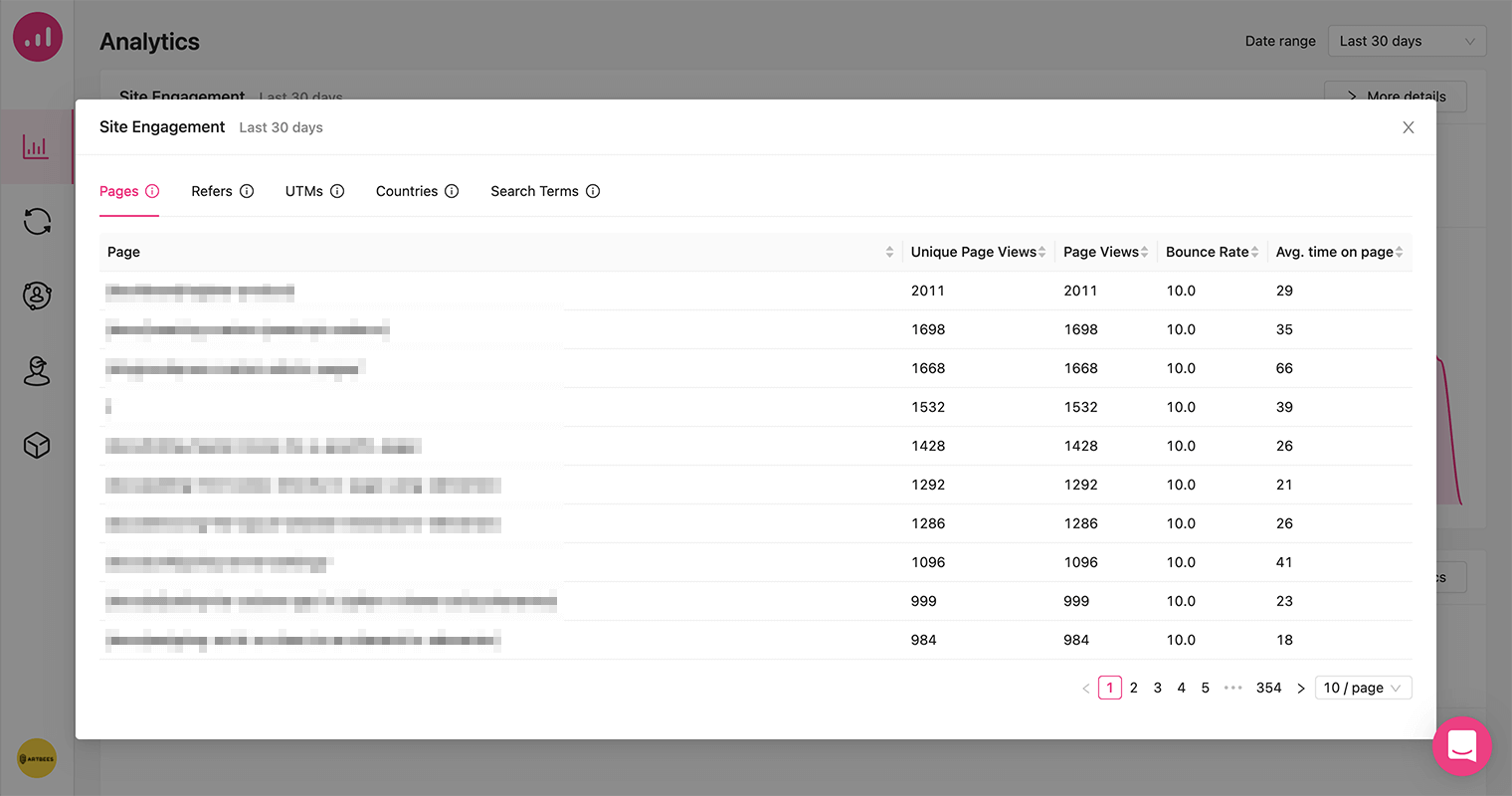Click avg time value 18
The image size is (1512, 796).
click(x=1284, y=640)
